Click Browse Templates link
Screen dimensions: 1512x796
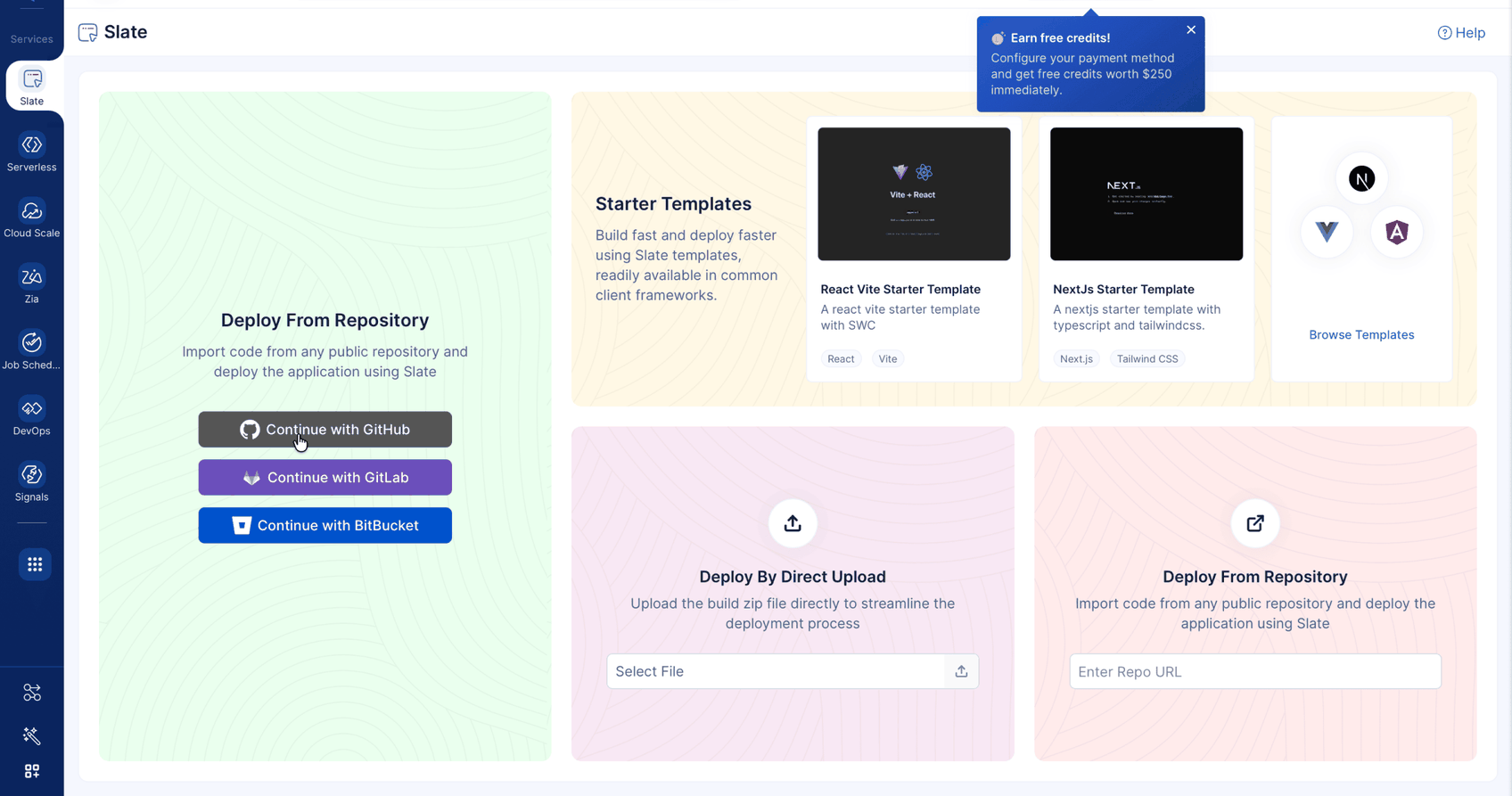[1361, 335]
